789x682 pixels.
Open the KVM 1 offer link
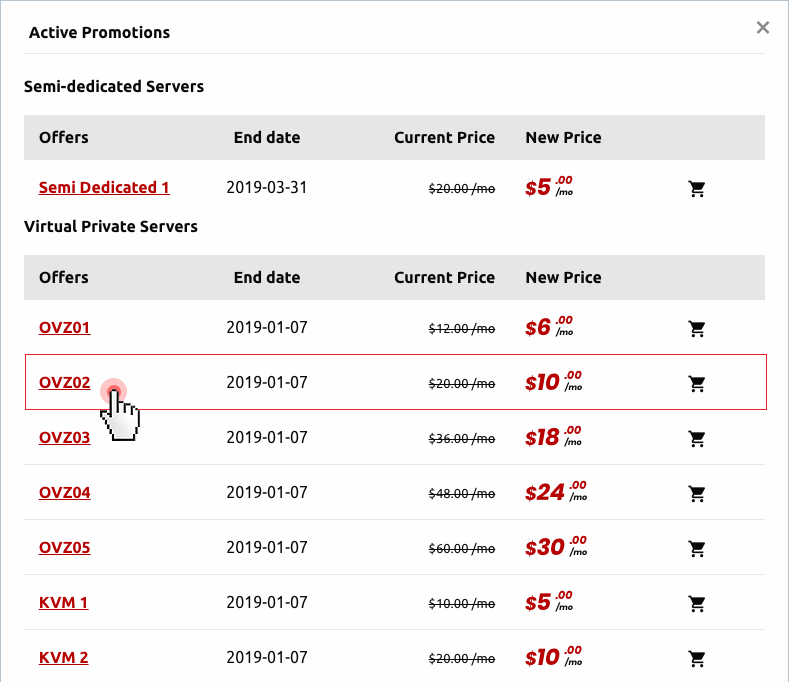[x=63, y=602]
